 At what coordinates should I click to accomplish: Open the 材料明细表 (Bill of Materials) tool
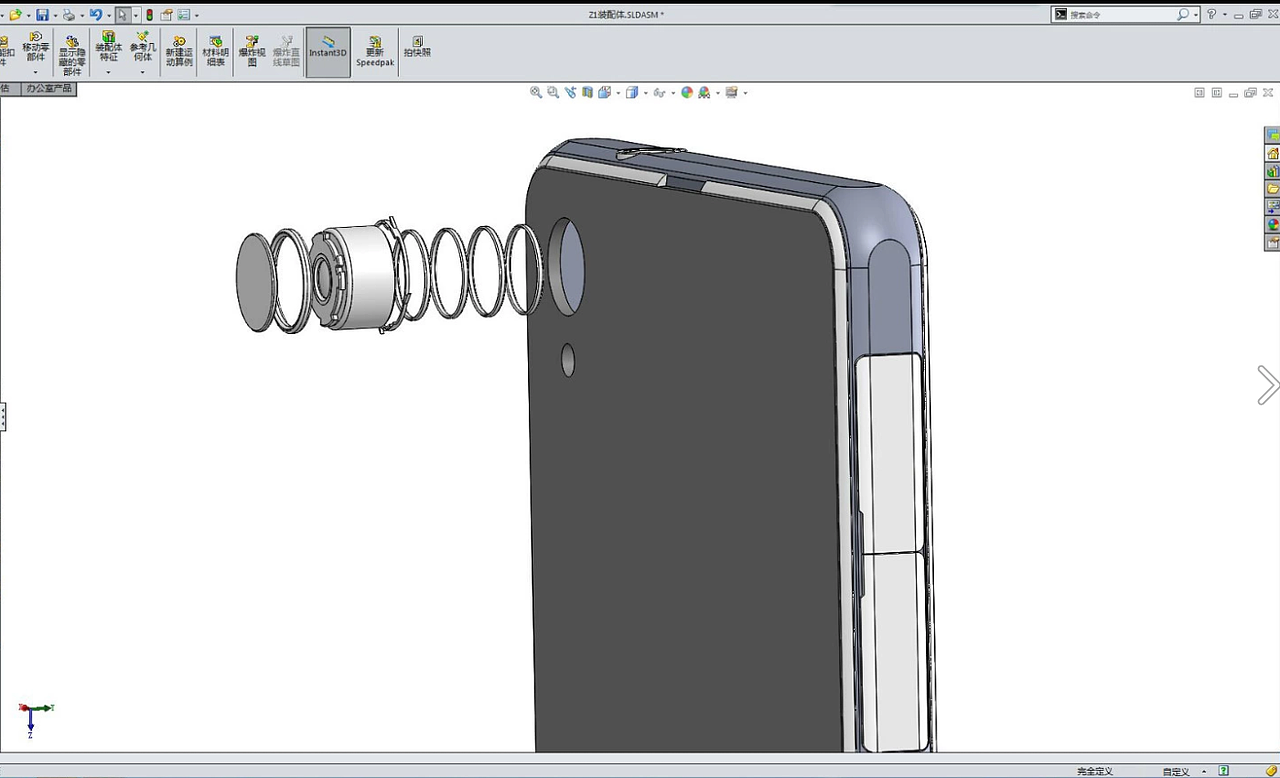point(215,50)
